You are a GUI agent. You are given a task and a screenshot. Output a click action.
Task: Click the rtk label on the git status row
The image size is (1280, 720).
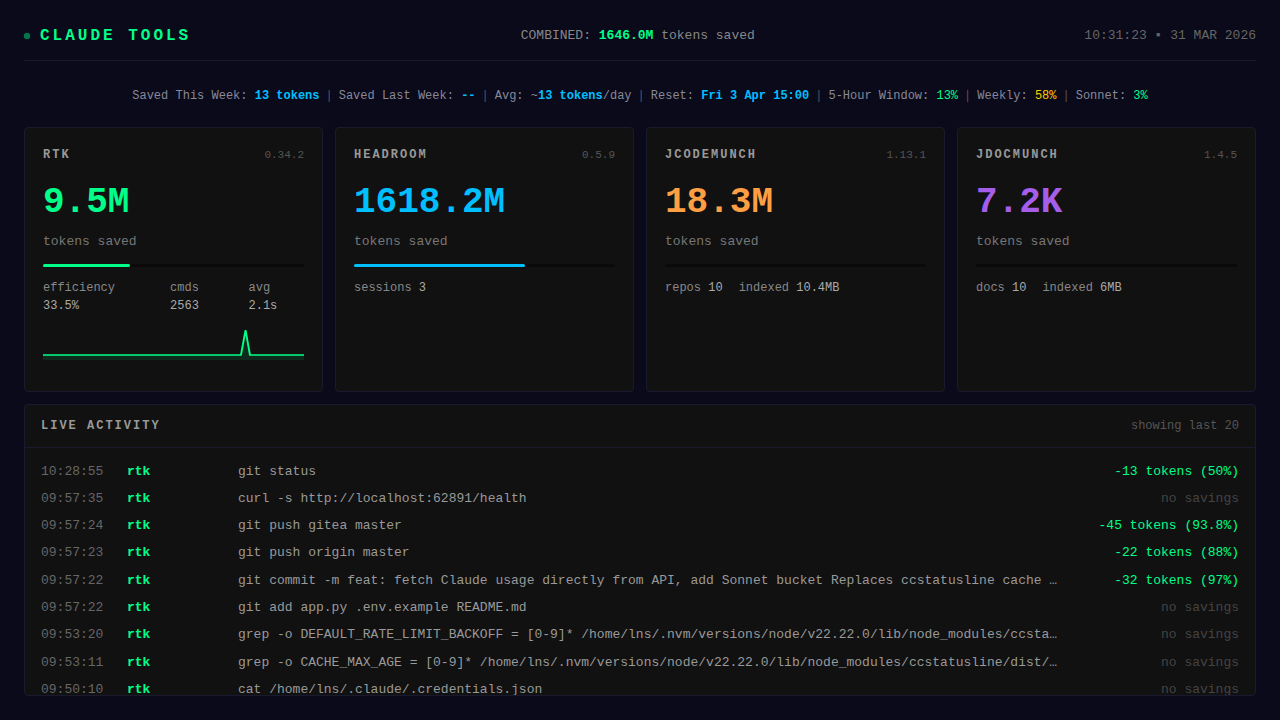point(139,472)
